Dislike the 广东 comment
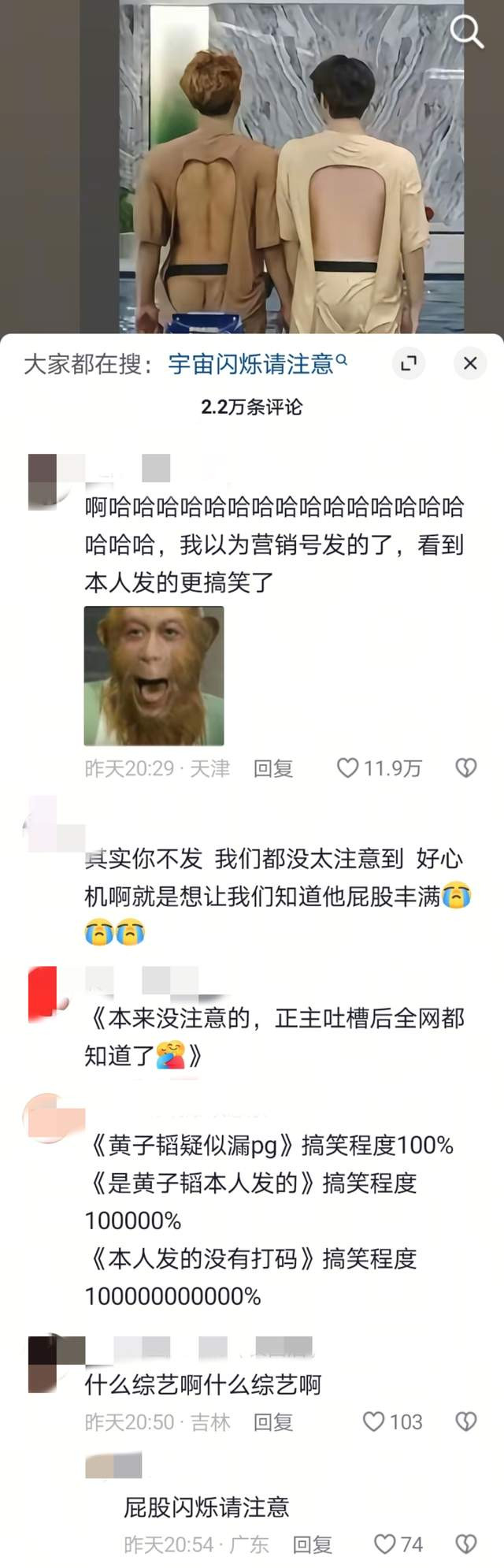The height and width of the screenshot is (1568, 504). pyautogui.click(x=466, y=1544)
